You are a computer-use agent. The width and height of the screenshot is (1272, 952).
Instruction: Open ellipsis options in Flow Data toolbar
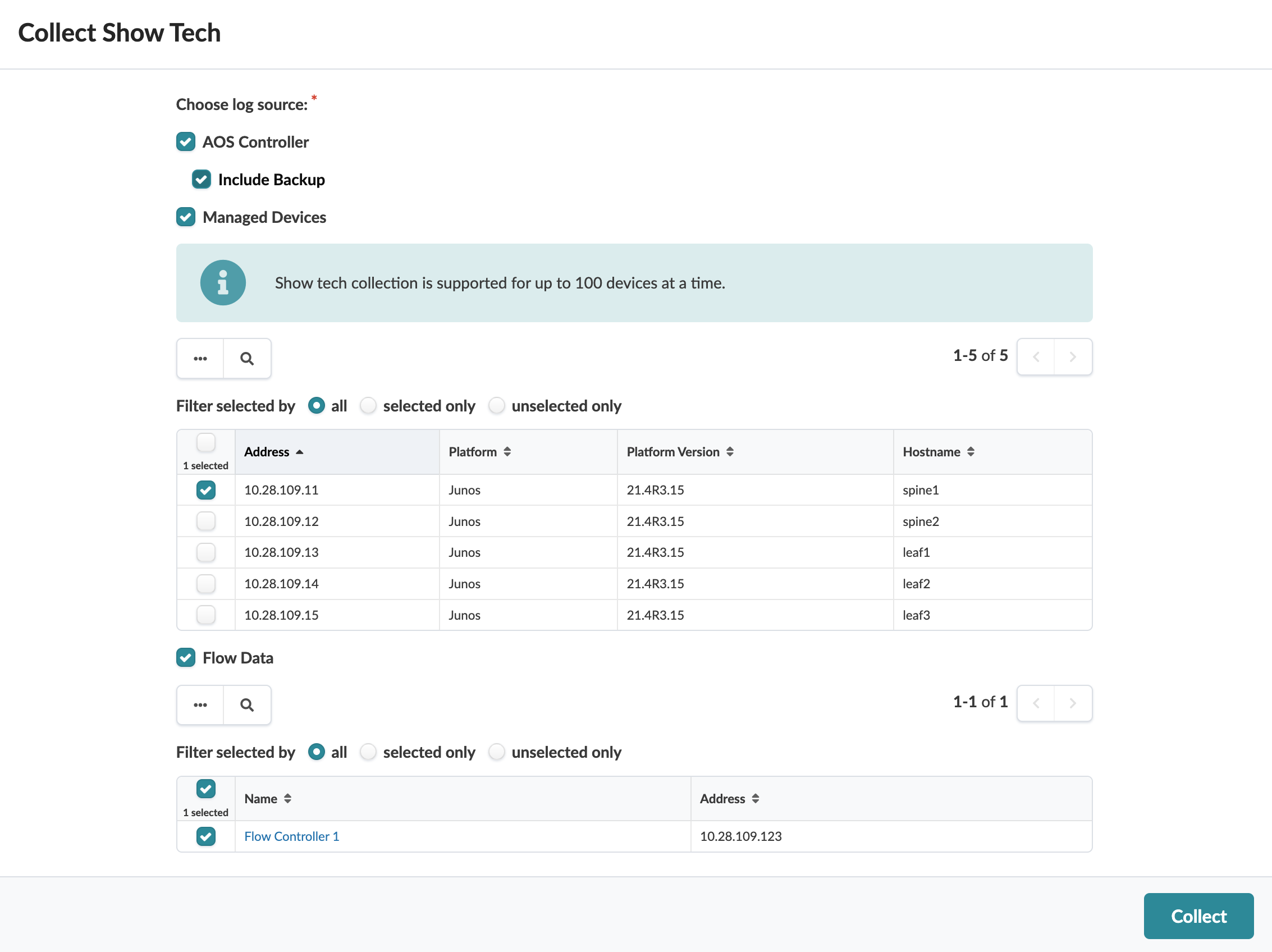(x=200, y=704)
